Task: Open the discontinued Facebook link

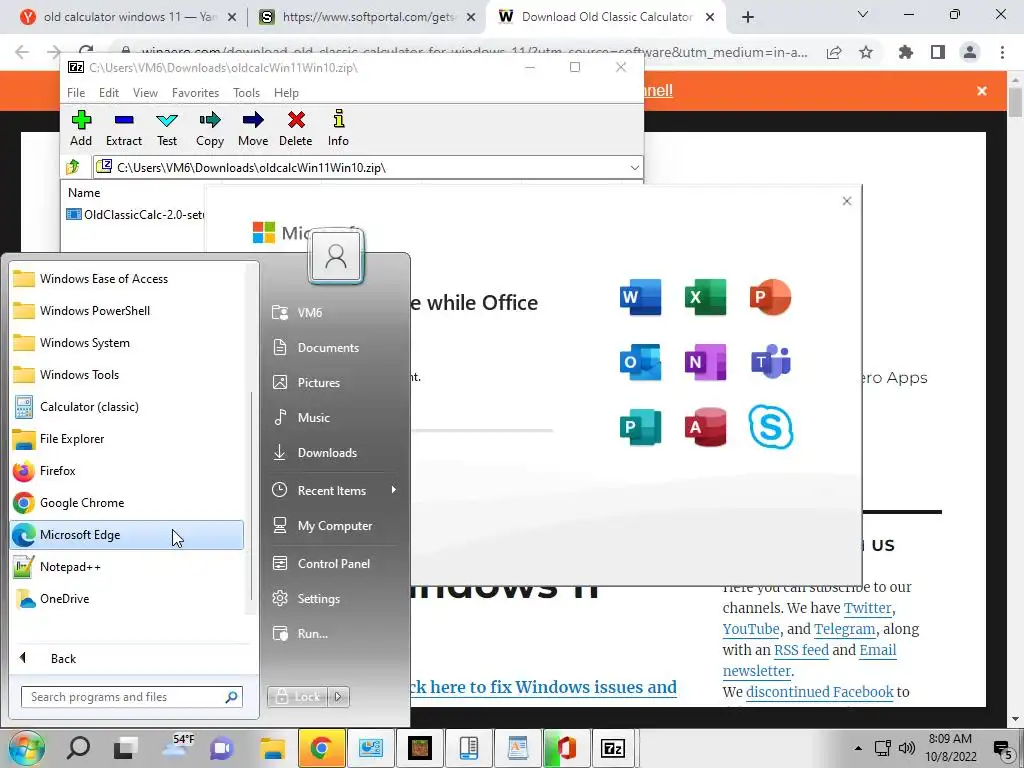Action: (x=820, y=692)
